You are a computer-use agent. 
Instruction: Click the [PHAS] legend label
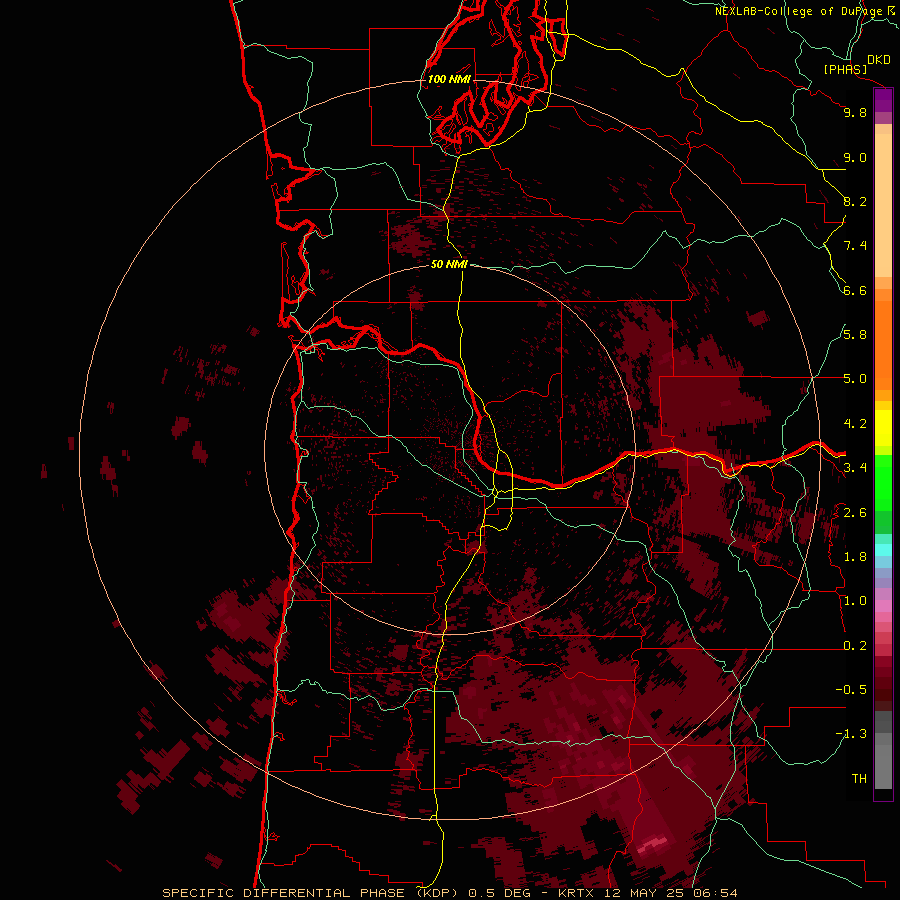pyautogui.click(x=845, y=69)
